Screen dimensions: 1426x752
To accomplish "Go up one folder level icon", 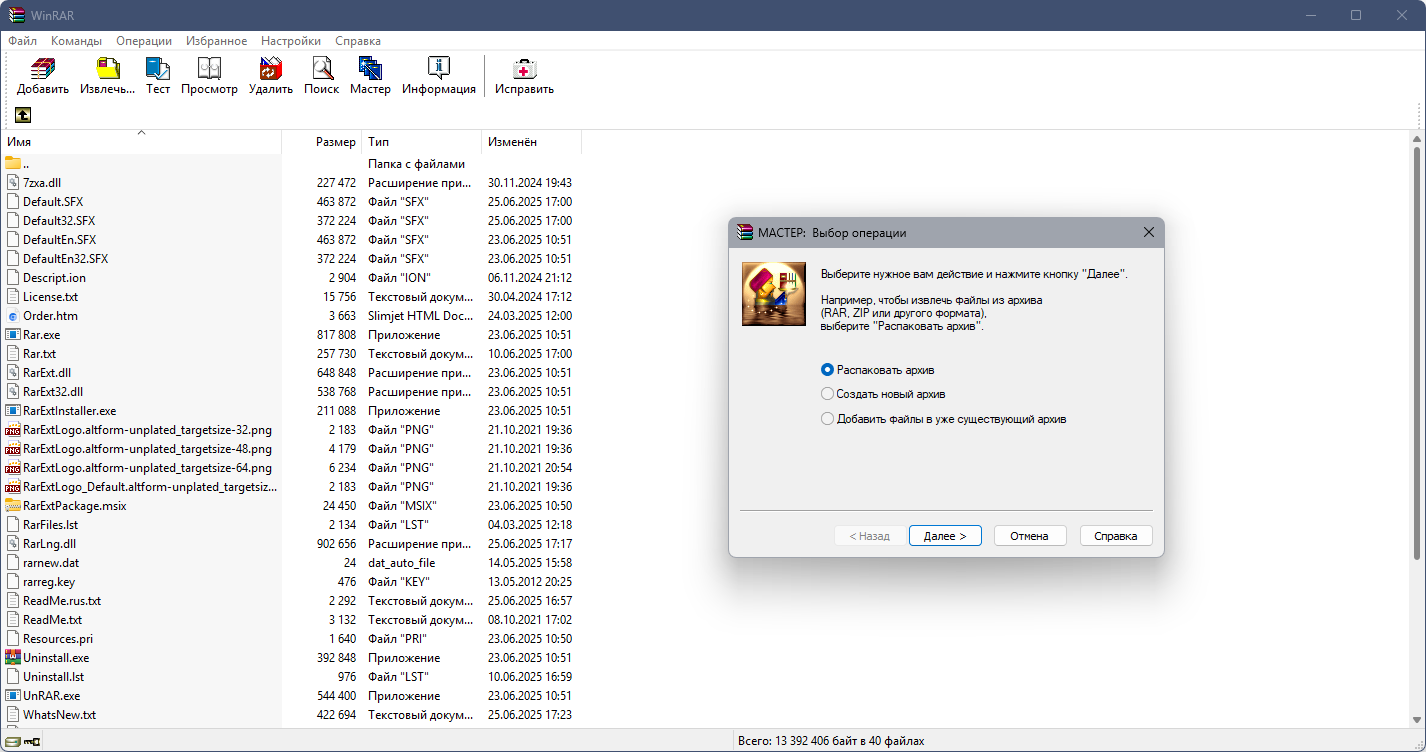I will point(23,115).
